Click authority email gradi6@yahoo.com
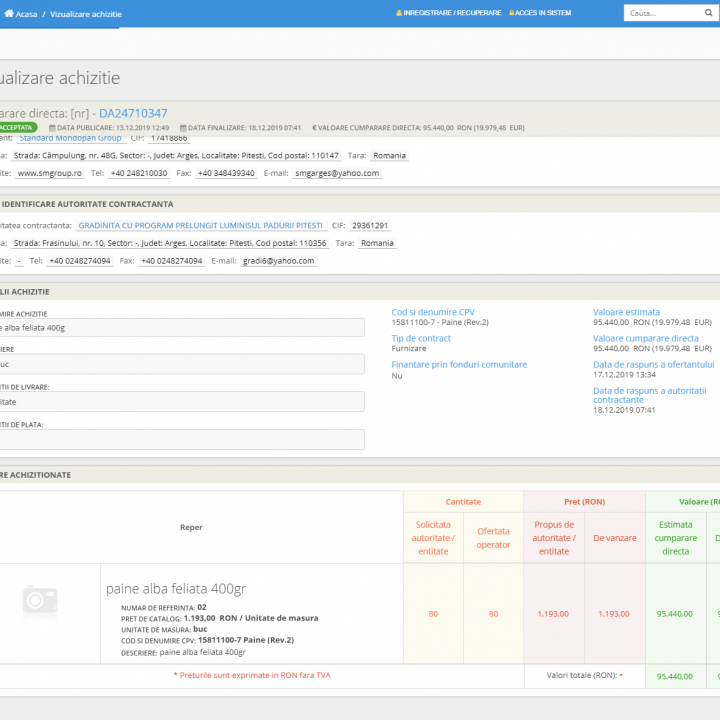Image resolution: width=720 pixels, height=720 pixels. pos(279,261)
